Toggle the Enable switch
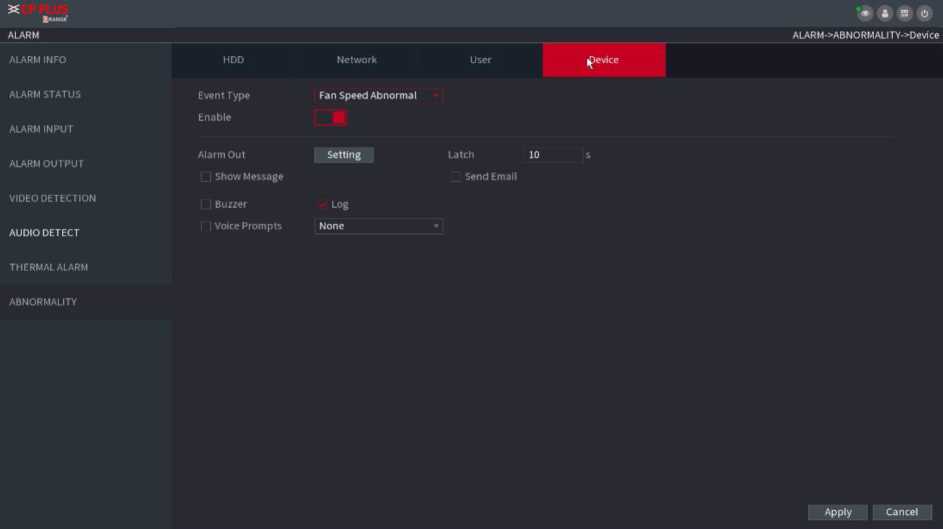Image resolution: width=943 pixels, height=529 pixels. coord(331,118)
